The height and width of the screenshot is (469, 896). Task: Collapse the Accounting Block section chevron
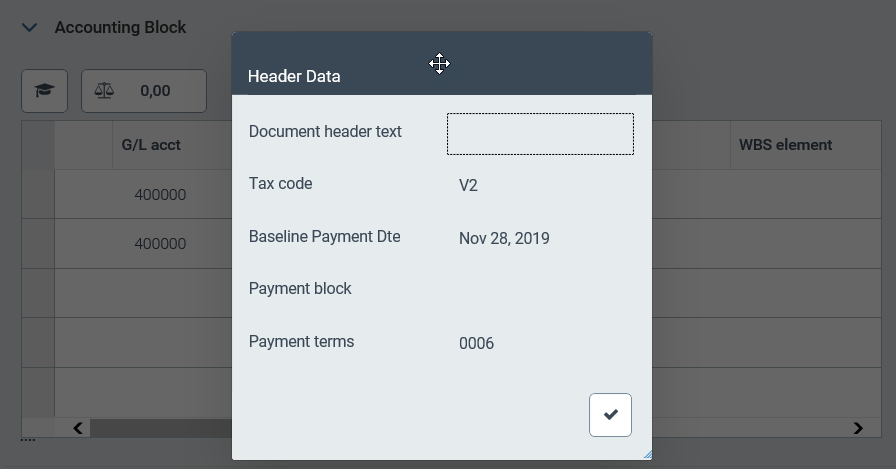29,28
